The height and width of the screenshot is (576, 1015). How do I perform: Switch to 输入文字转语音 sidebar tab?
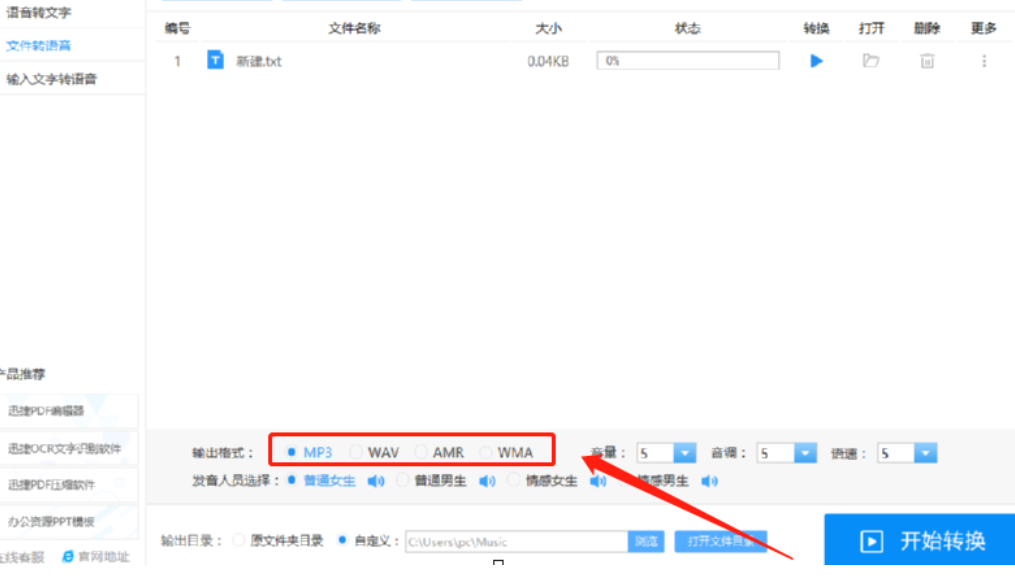coord(52,80)
